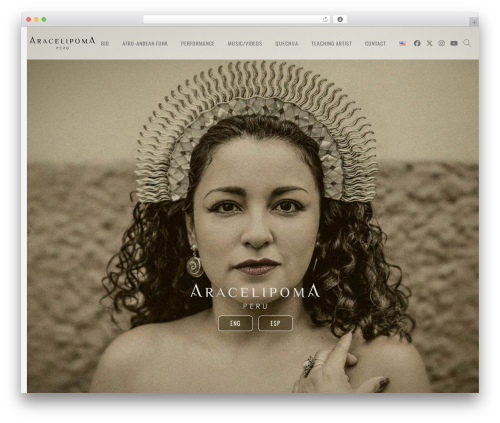Click the Aracelipoma Peru header logo

coord(62,43)
